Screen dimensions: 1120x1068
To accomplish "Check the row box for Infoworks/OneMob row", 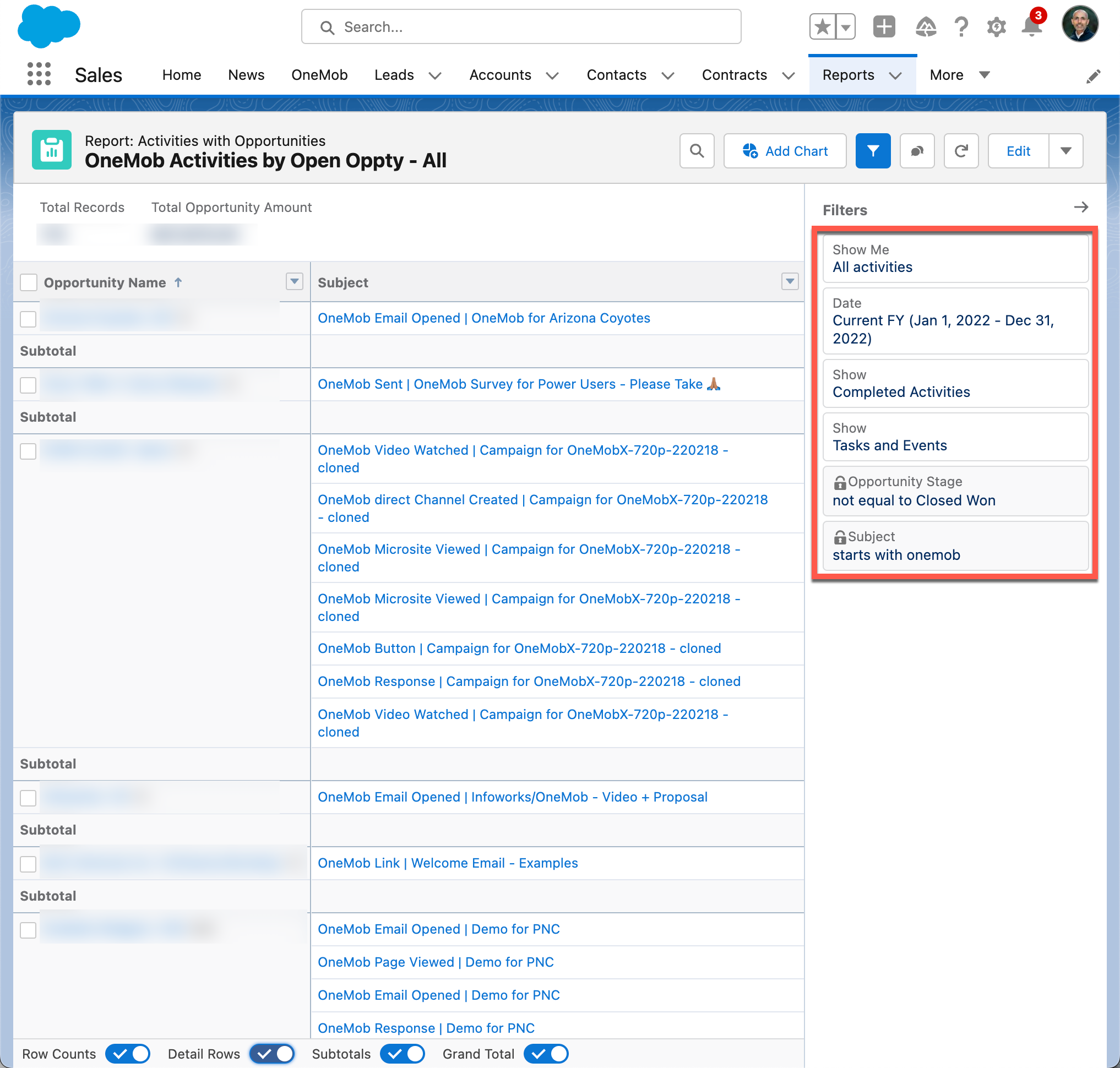I will coord(29,798).
